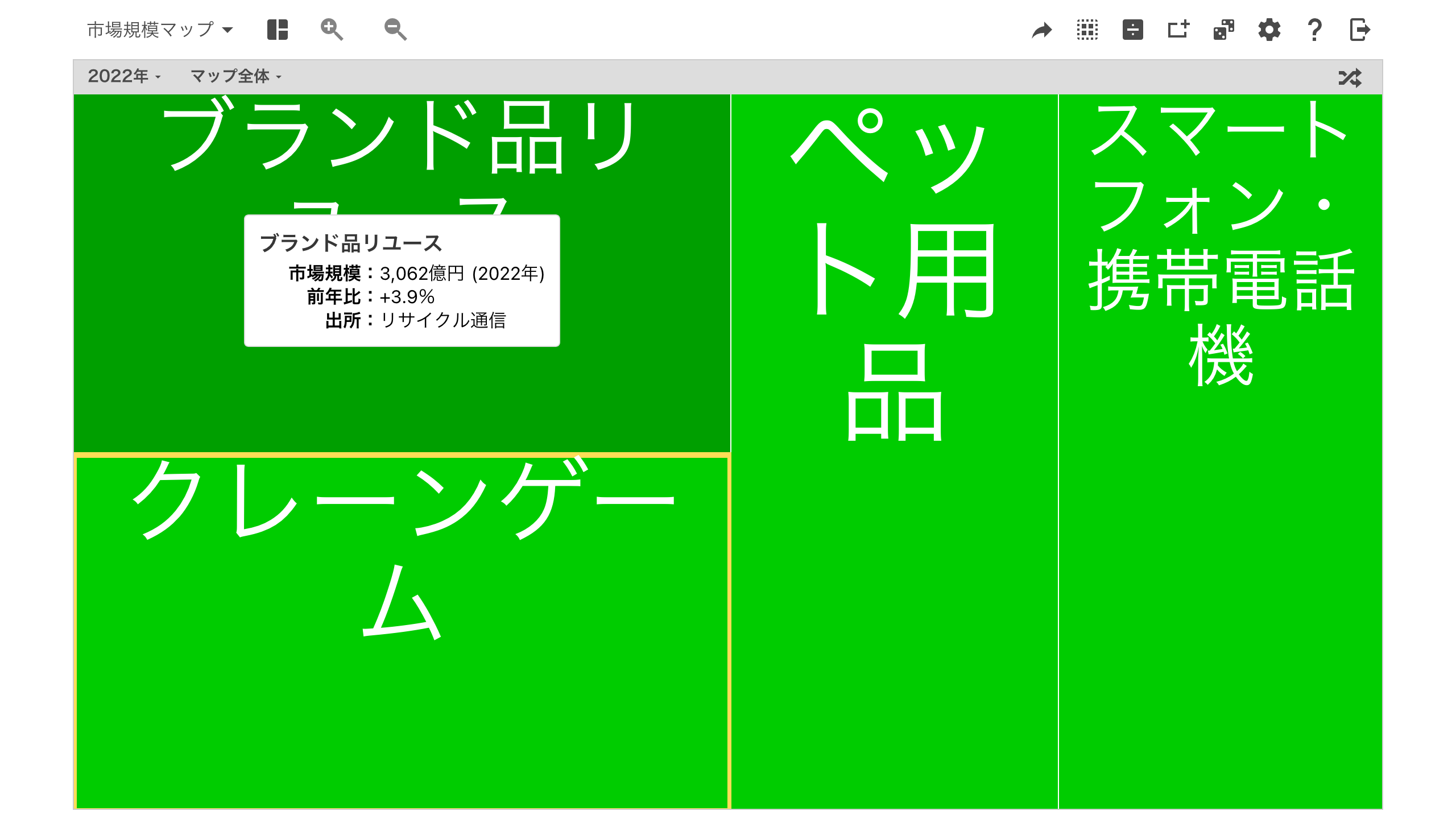Expand the マップ全体 dropdown
The image size is (1456, 819).
click(236, 76)
